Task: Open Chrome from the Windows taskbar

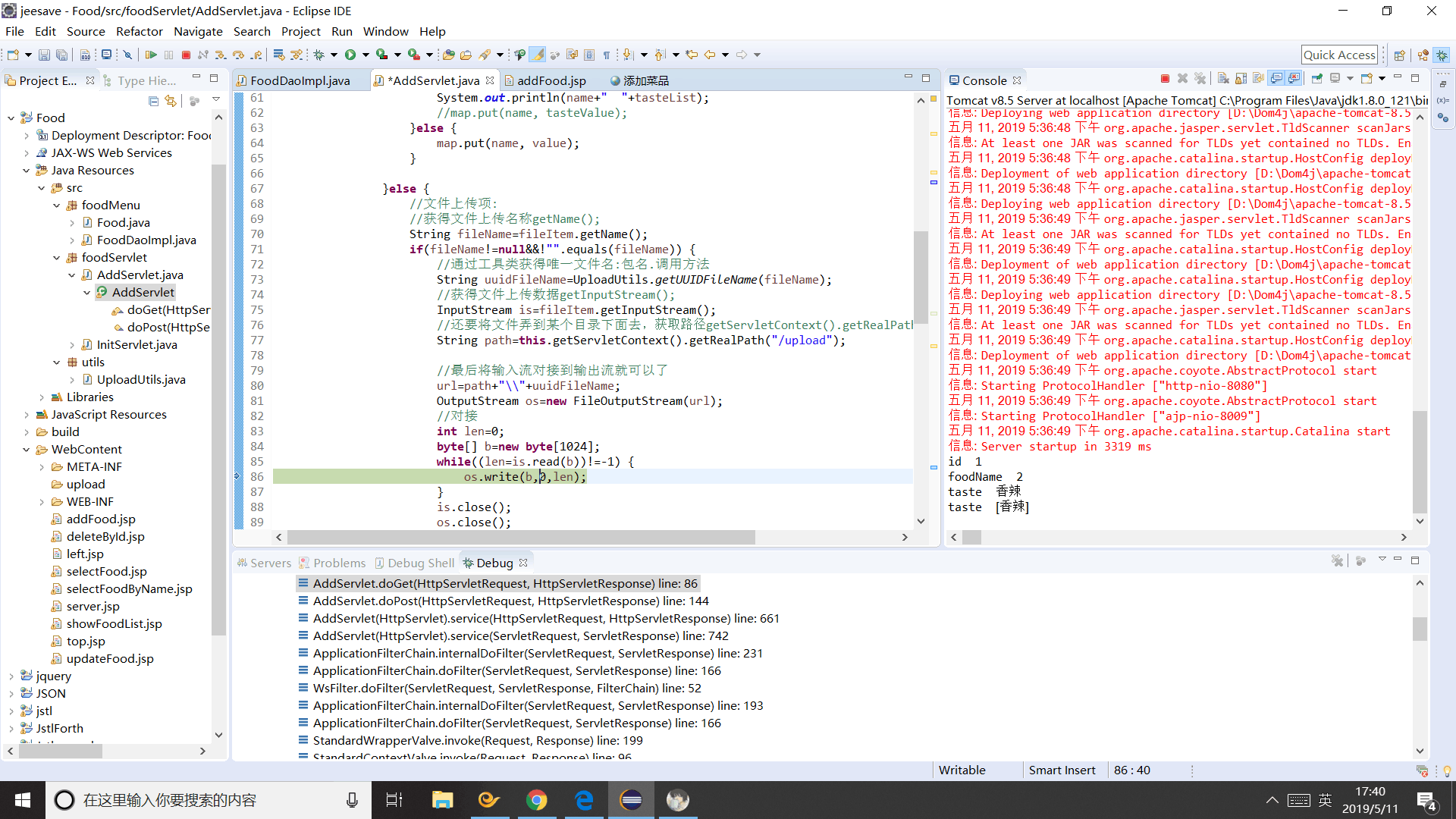Action: click(x=537, y=800)
